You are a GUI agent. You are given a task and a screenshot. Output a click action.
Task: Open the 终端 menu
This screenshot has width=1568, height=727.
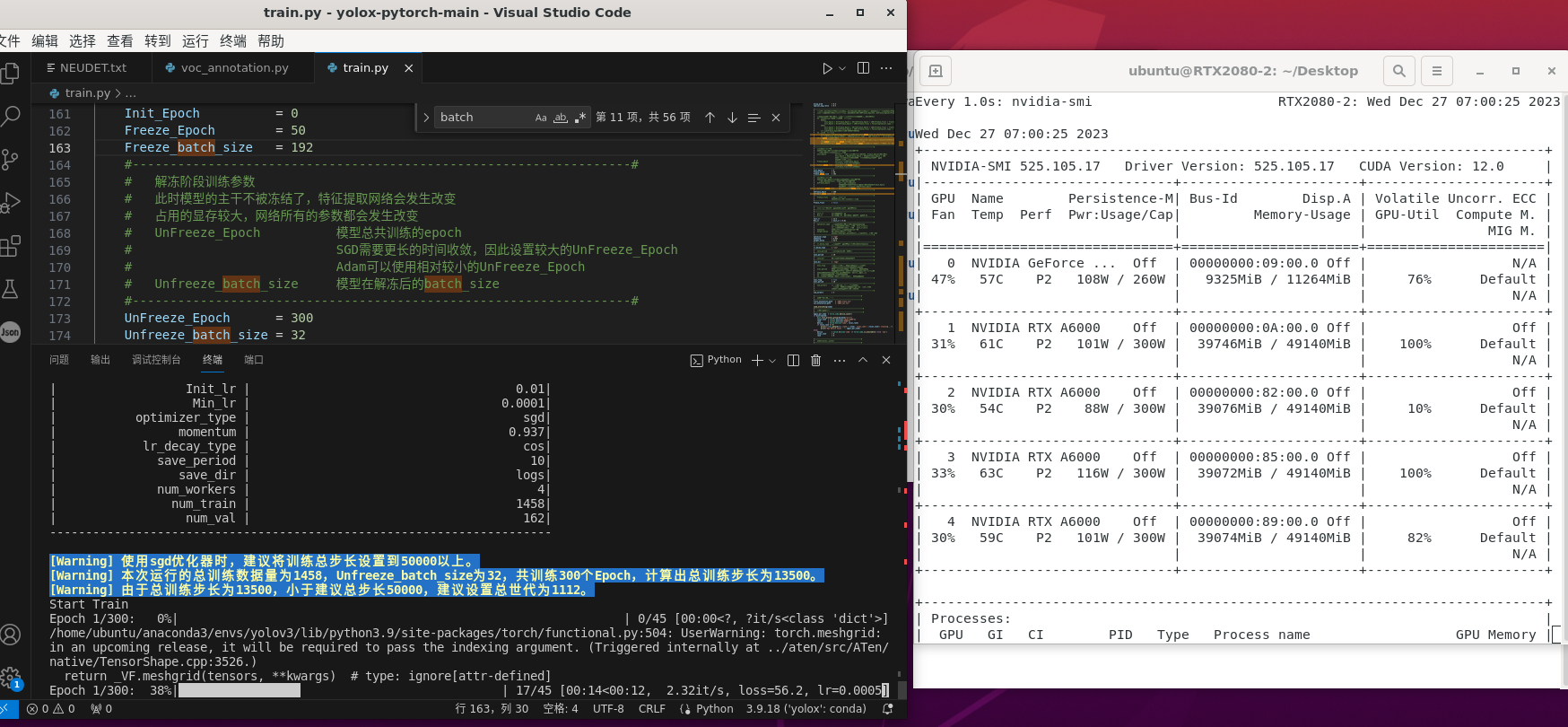(x=232, y=41)
